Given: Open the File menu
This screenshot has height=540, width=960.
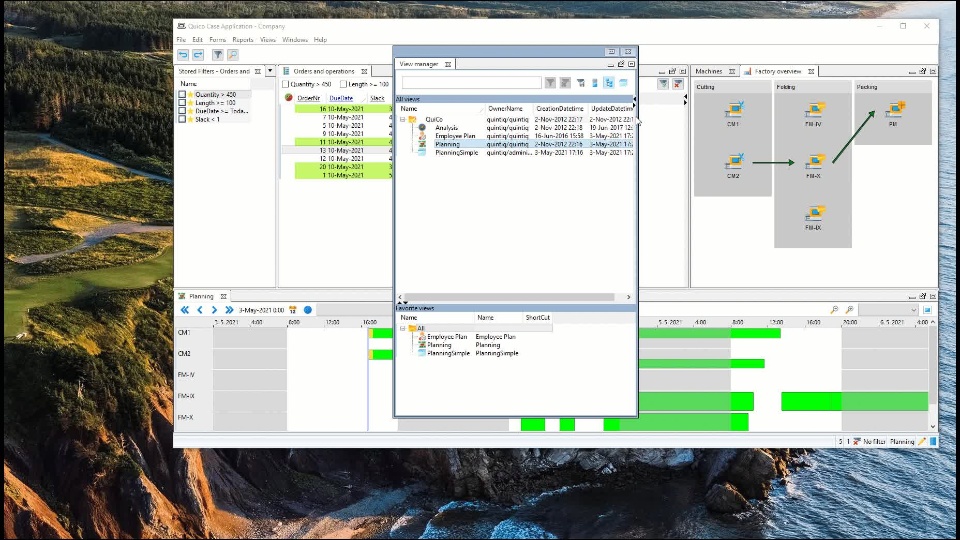Looking at the screenshot, I should pos(181,40).
